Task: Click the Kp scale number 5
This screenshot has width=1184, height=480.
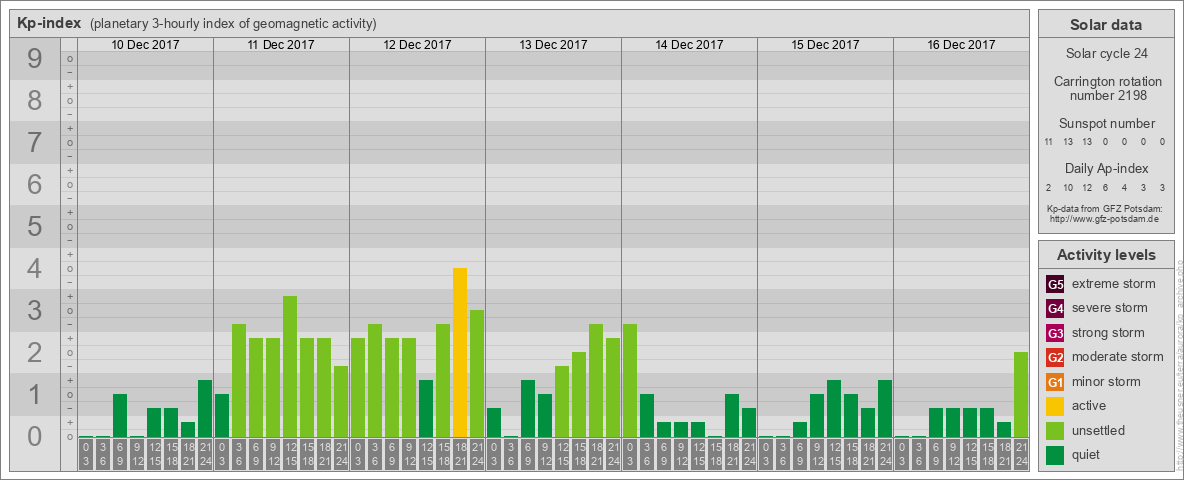Action: coord(35,226)
